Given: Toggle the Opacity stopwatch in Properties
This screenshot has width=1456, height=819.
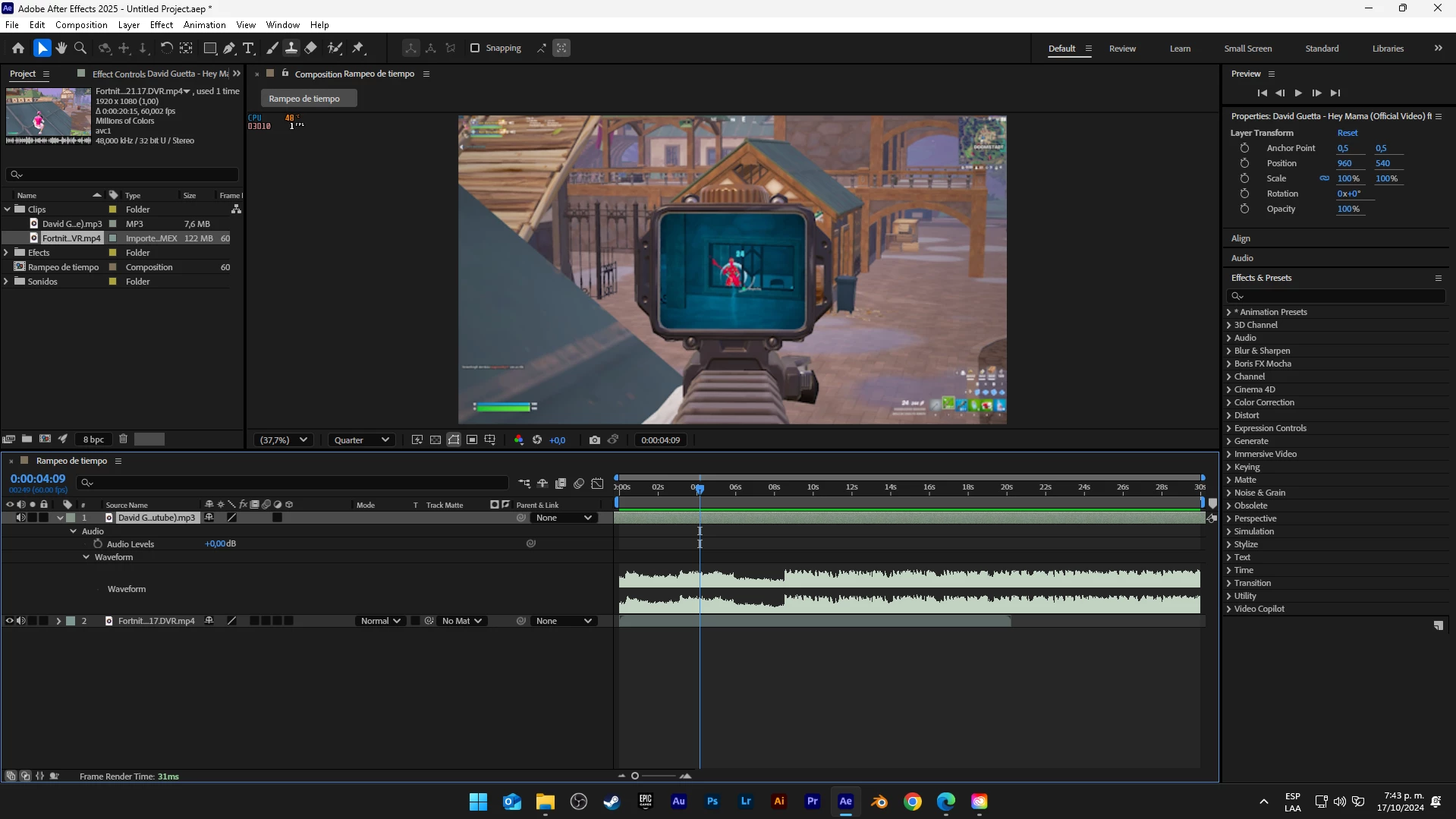Looking at the screenshot, I should tap(1244, 209).
